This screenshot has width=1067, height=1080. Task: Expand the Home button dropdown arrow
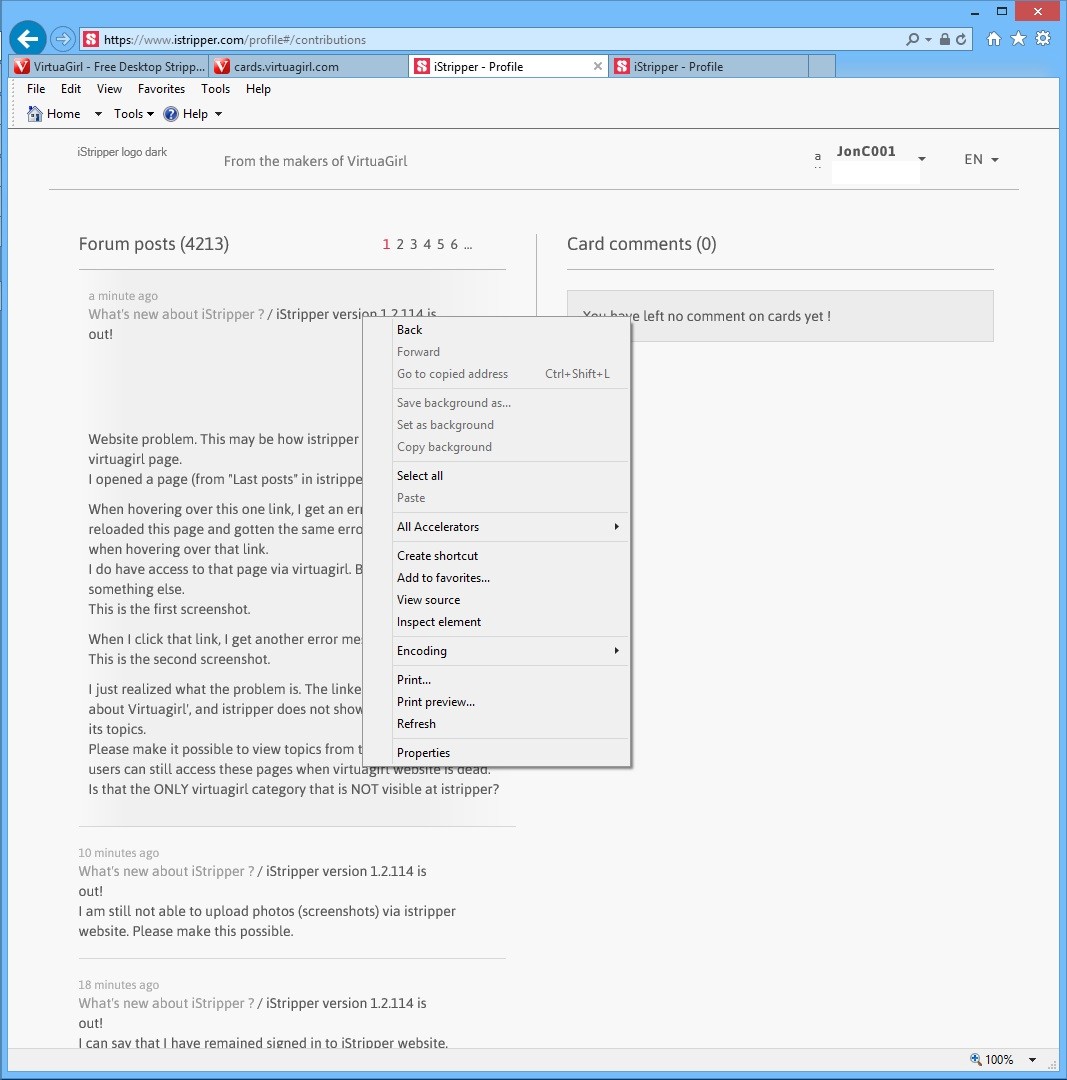98,114
